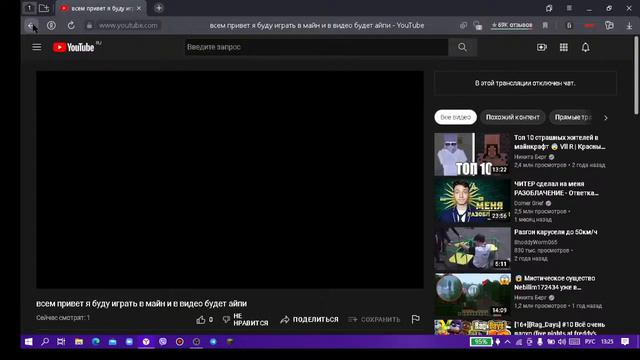640x360 pixels.
Task: Click the site lock icon
Action: [x=89, y=25]
